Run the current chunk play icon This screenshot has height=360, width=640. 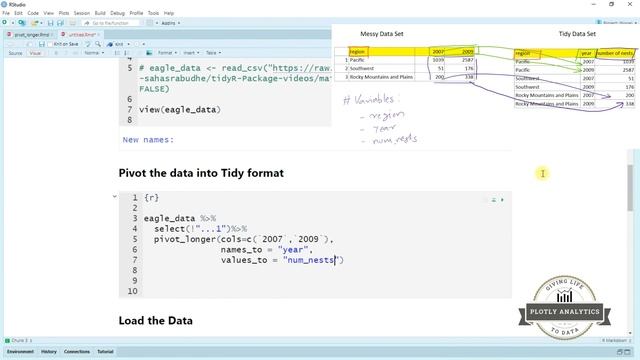[502, 200]
